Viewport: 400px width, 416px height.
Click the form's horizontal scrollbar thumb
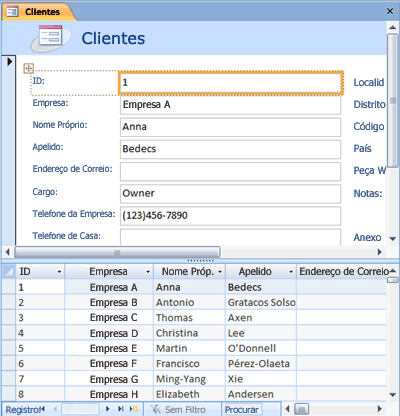117,252
